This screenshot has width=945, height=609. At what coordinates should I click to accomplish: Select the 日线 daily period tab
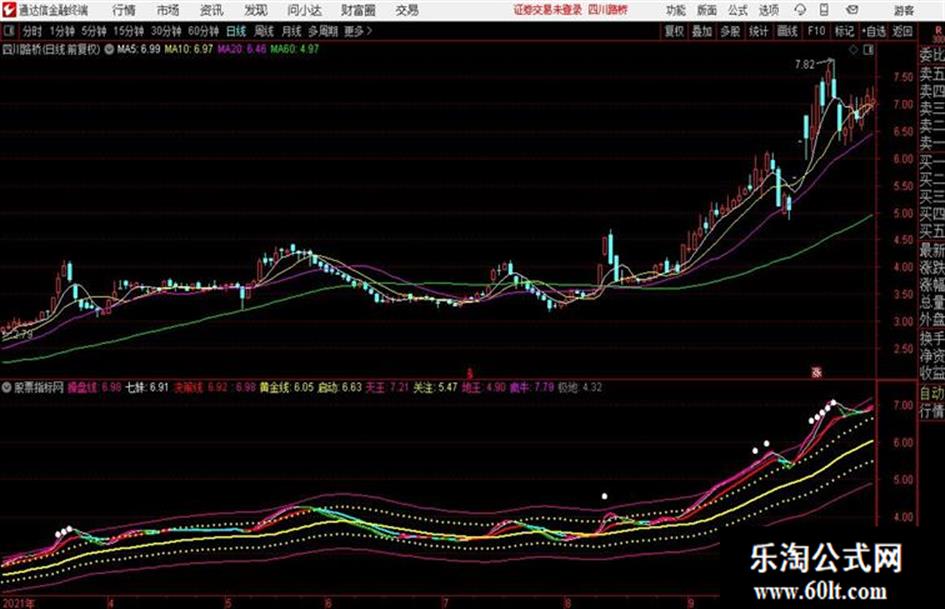236,31
